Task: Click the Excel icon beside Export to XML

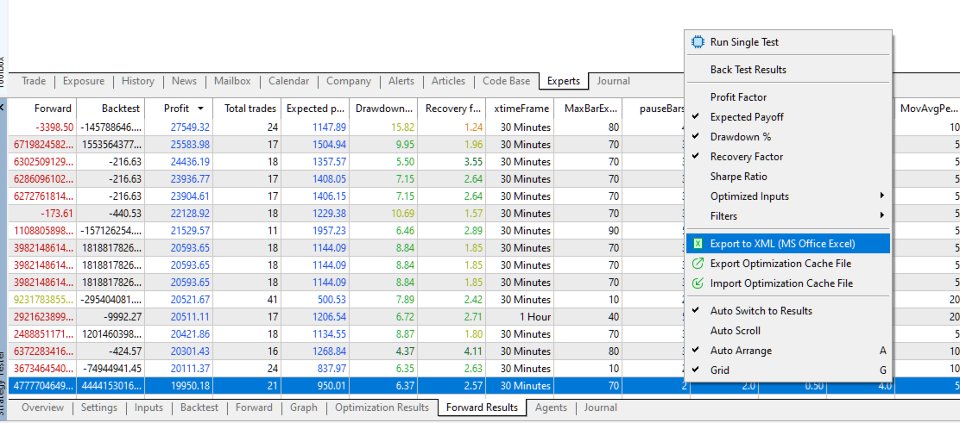Action: [x=697, y=244]
